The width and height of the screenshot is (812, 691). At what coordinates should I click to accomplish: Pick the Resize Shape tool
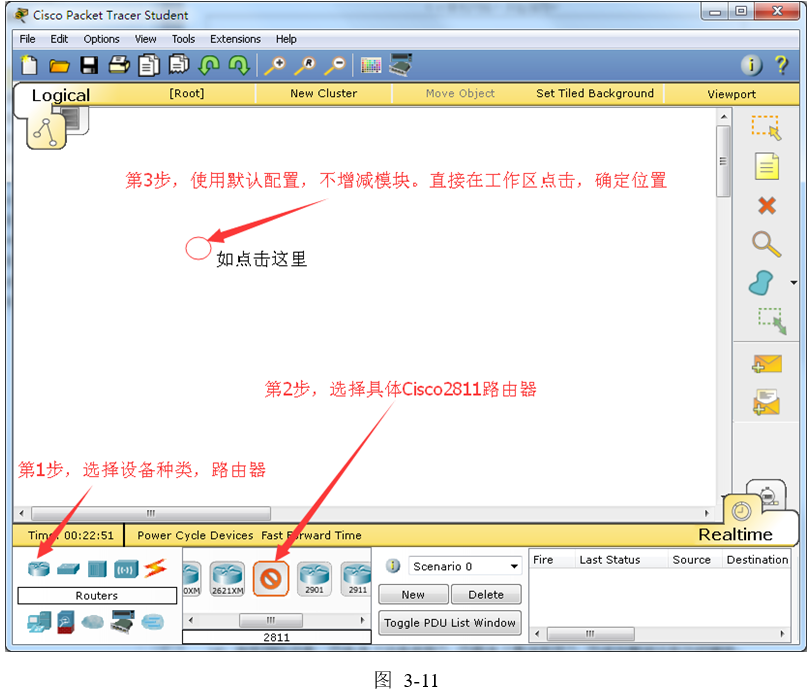pyautogui.click(x=770, y=320)
